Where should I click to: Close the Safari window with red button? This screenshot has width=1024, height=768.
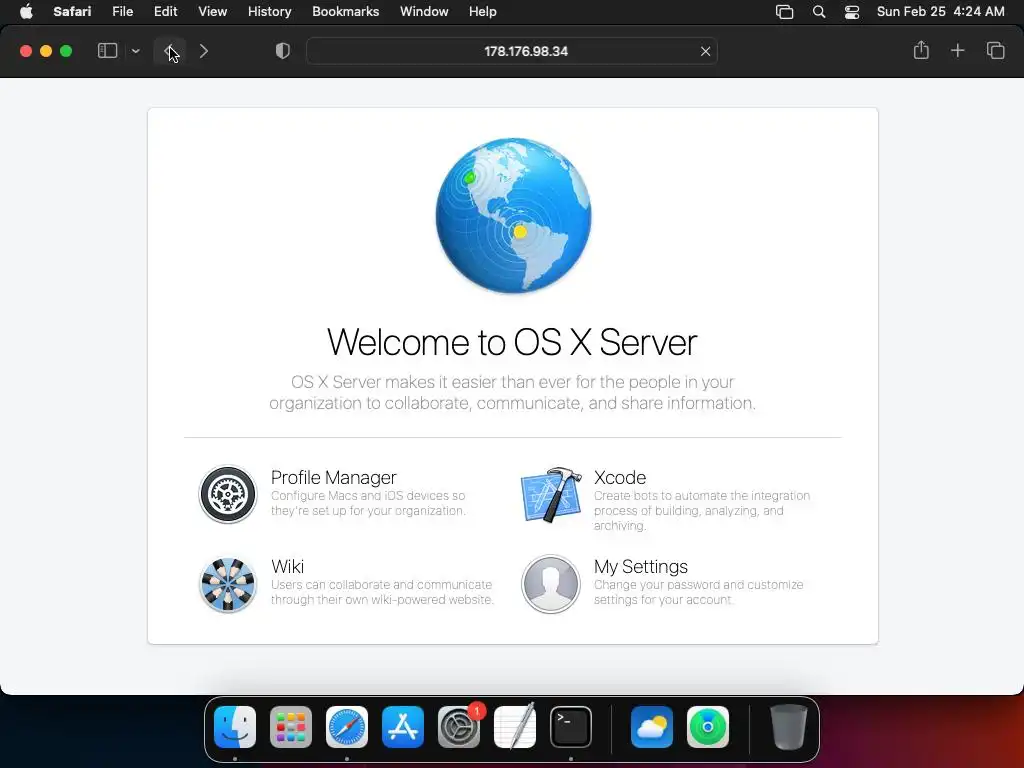(x=26, y=51)
